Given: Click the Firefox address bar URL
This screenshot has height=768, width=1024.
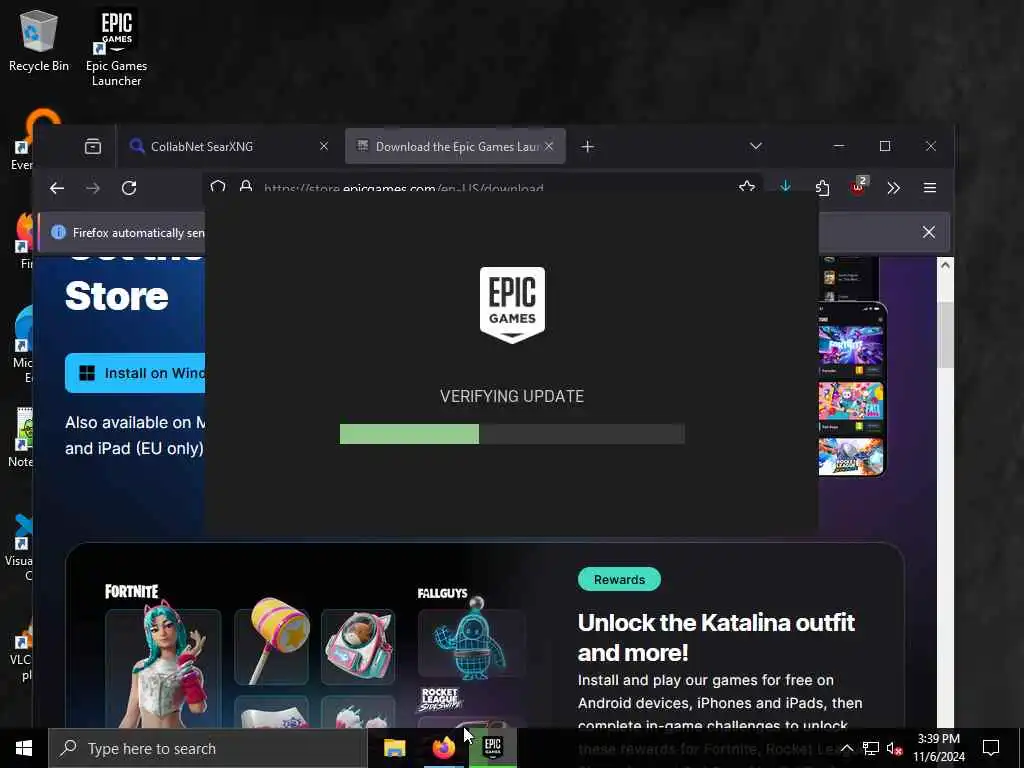Looking at the screenshot, I should point(404,189).
